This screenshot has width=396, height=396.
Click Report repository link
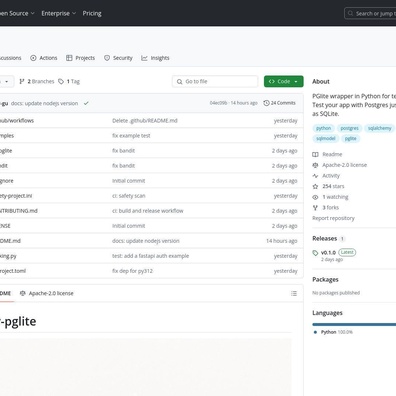[333, 218]
